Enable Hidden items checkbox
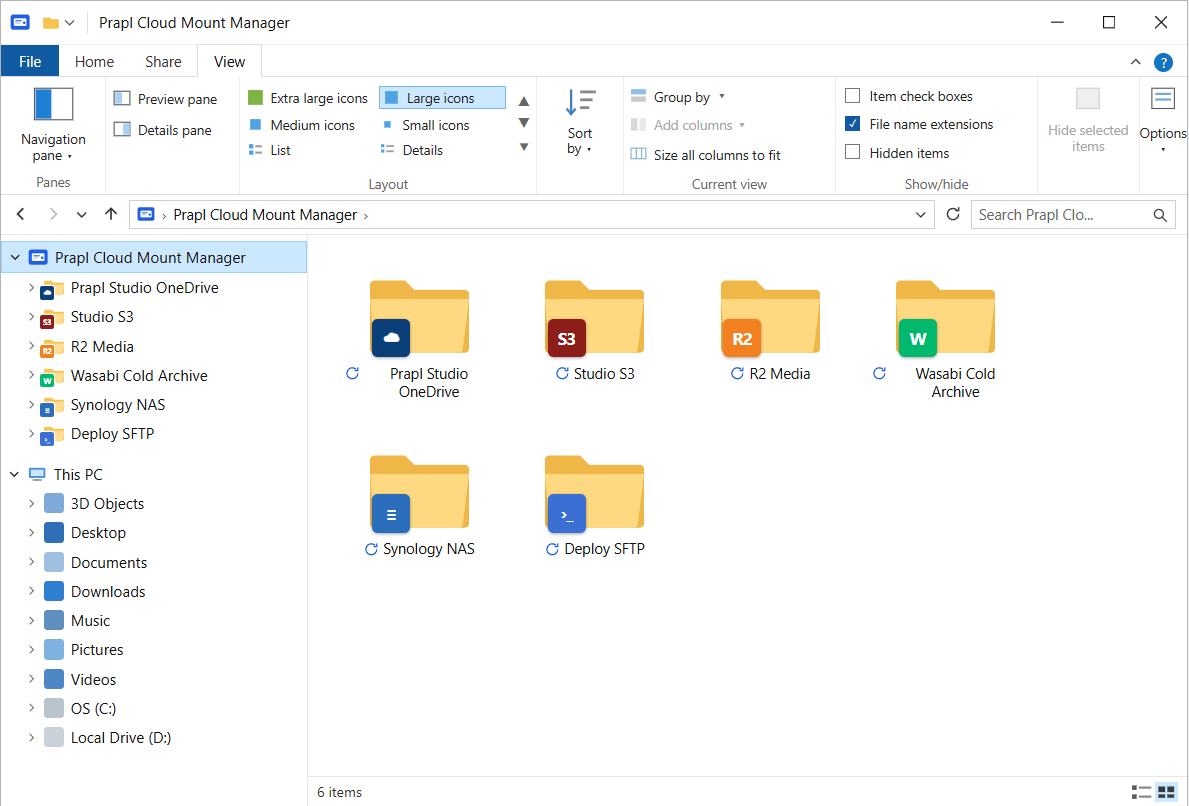 [852, 152]
